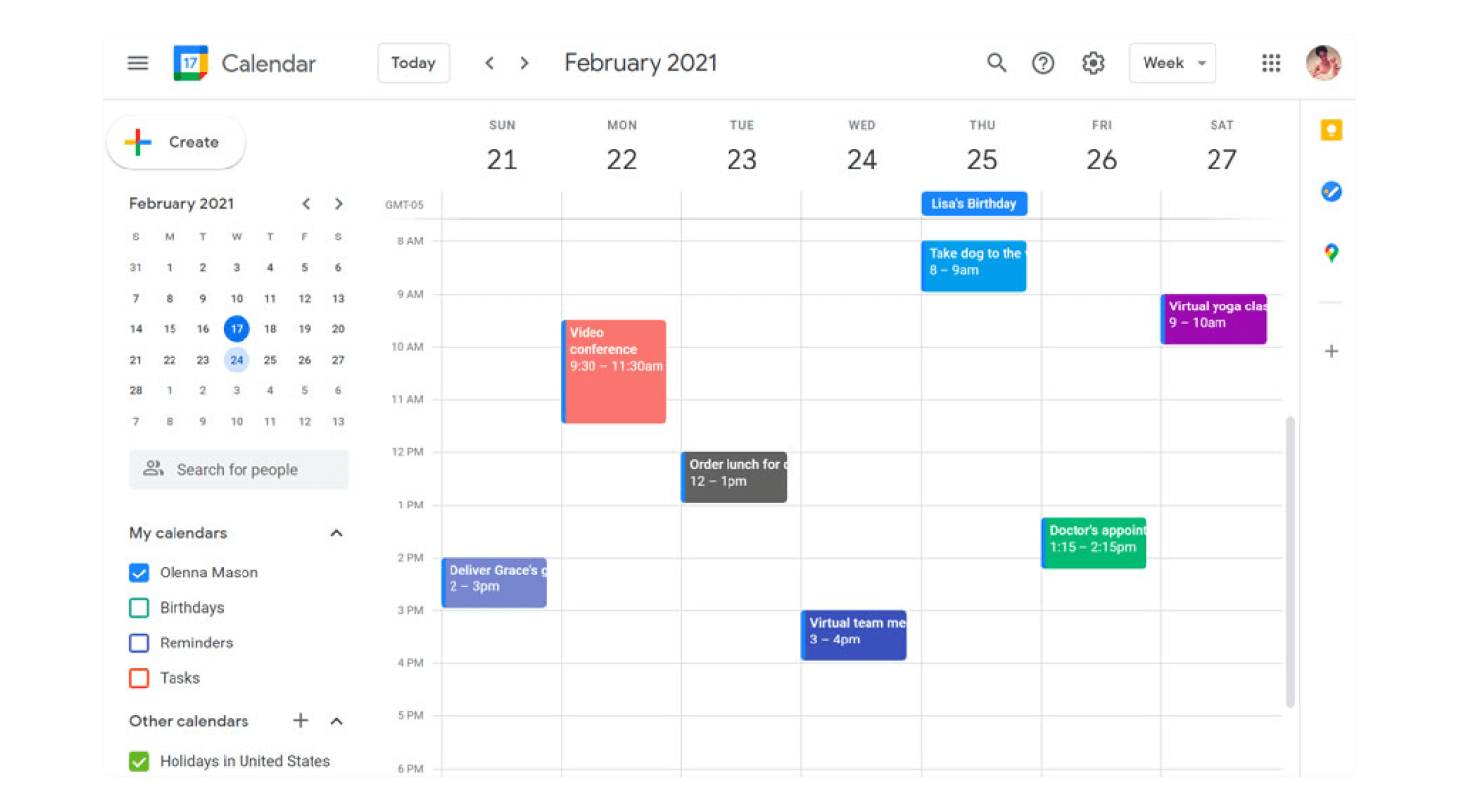Open Google Tasks in side panel
Viewport: 1459px width, 812px height.
pyautogui.click(x=1331, y=191)
